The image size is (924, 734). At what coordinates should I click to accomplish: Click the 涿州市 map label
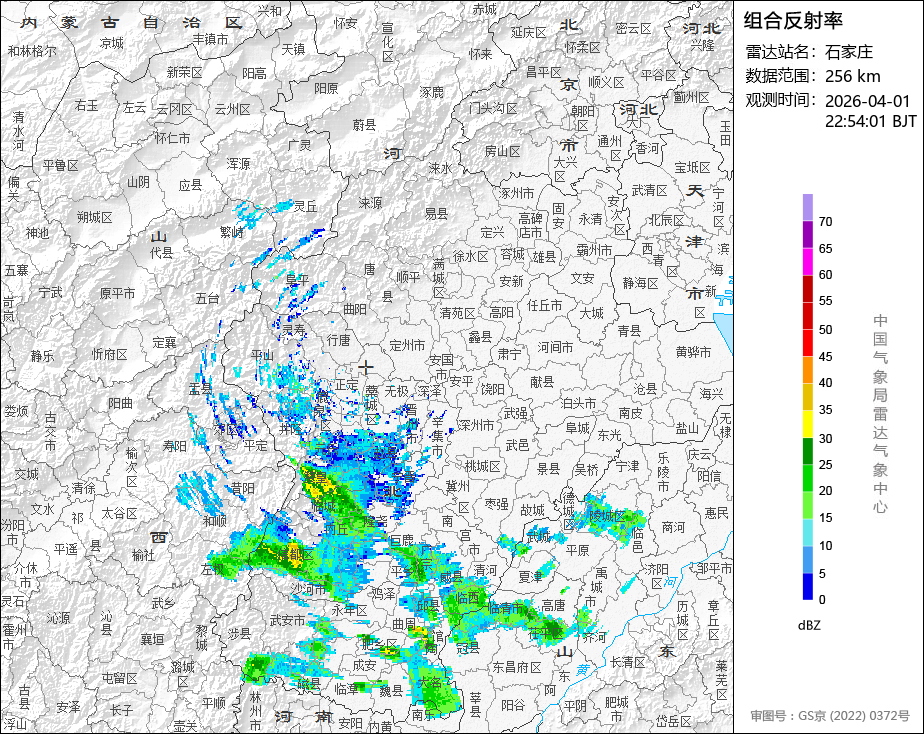517,193
